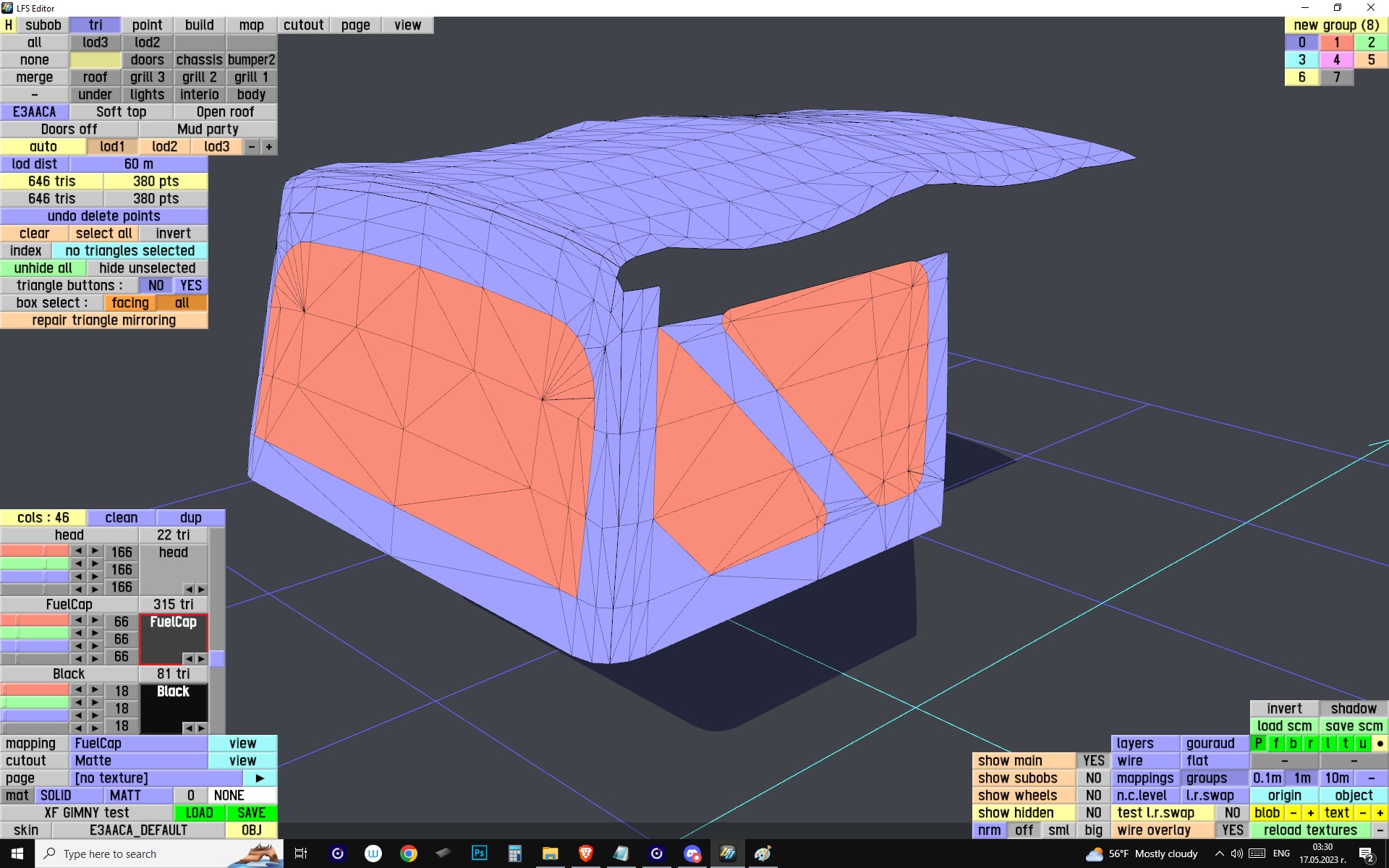Click the H button top-left
Screen dimensions: 1389x868
click(x=9, y=25)
